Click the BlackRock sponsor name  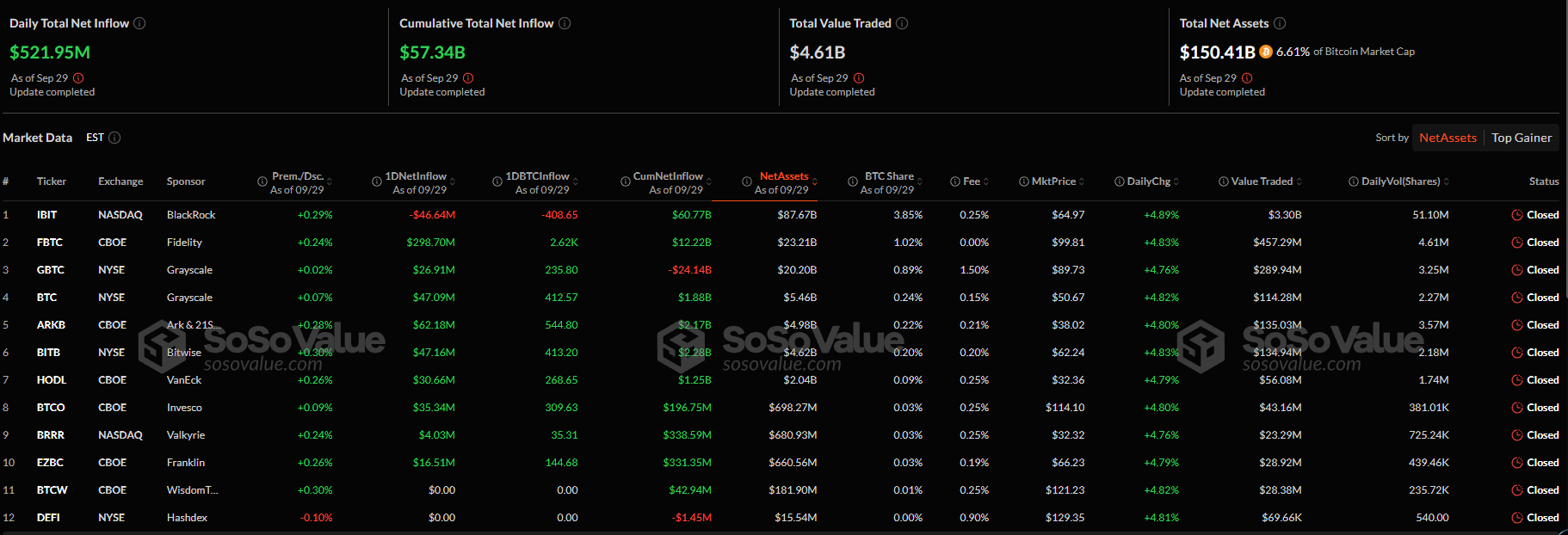click(191, 215)
